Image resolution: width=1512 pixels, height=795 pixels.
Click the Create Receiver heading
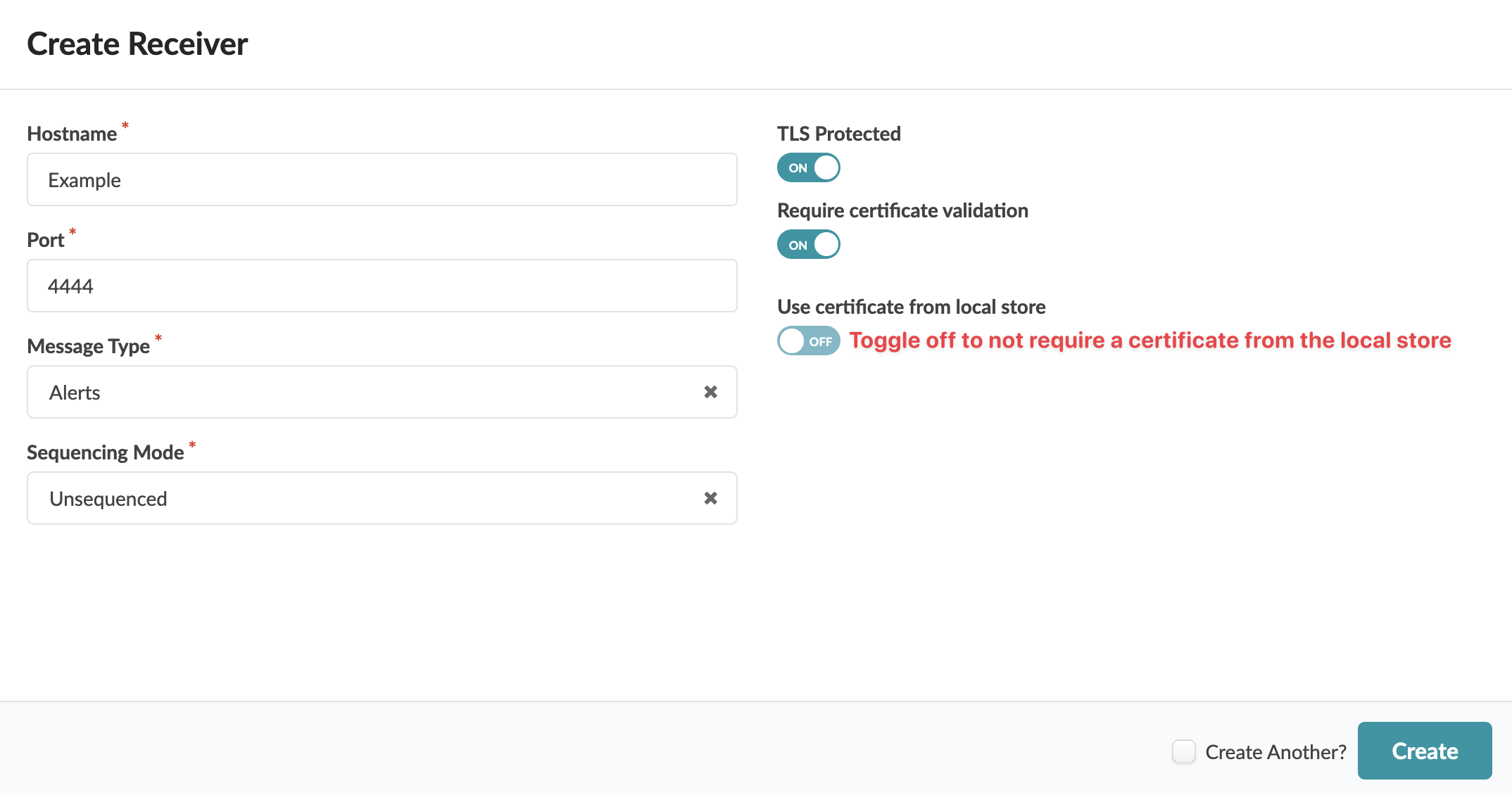[x=137, y=44]
